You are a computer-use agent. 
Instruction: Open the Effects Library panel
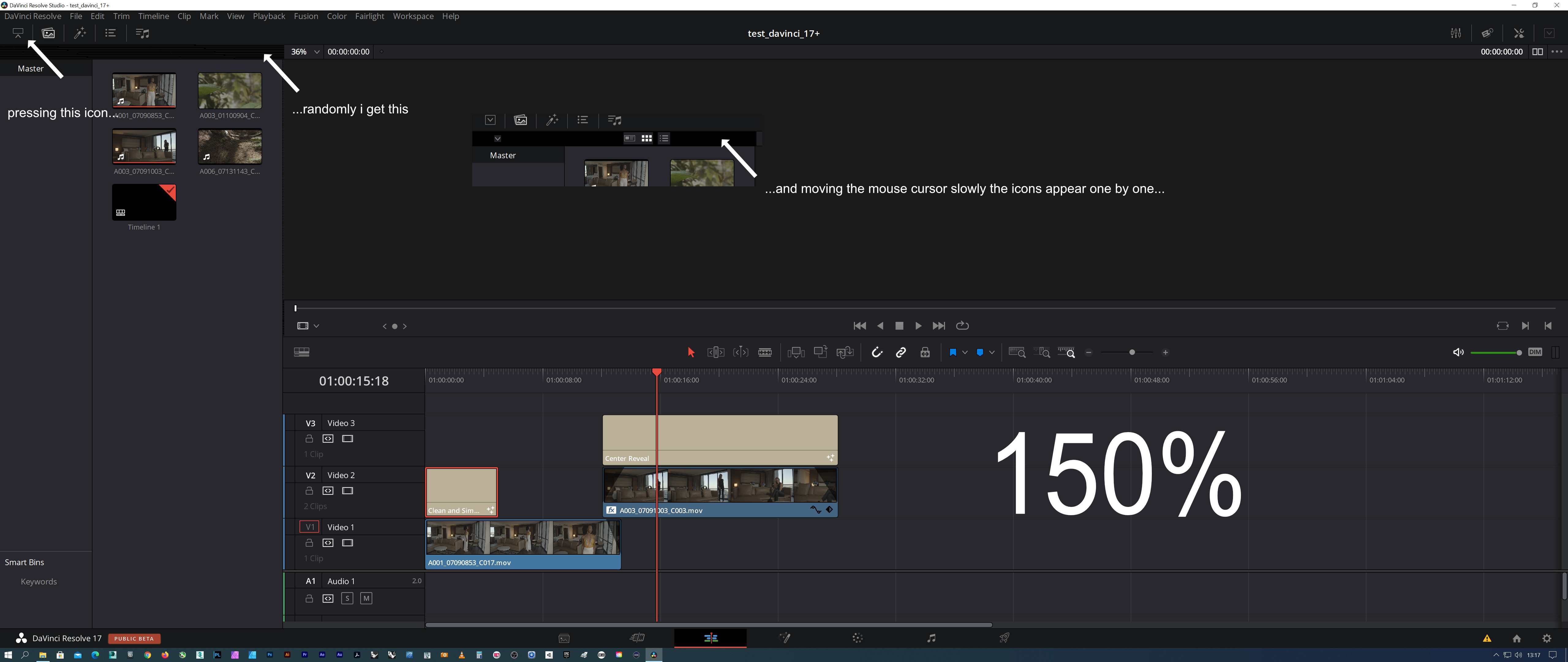(x=80, y=33)
